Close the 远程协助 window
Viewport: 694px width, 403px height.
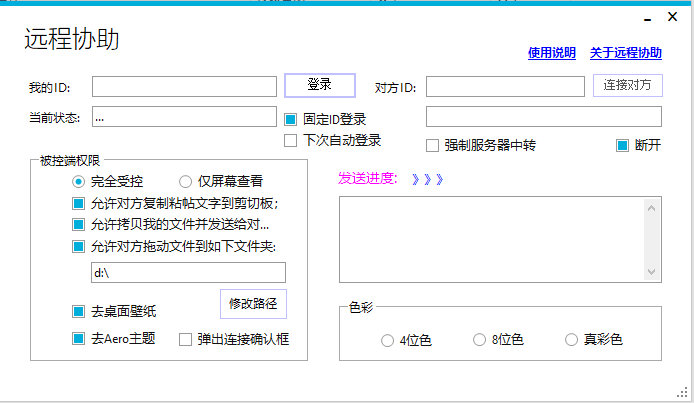pos(672,17)
